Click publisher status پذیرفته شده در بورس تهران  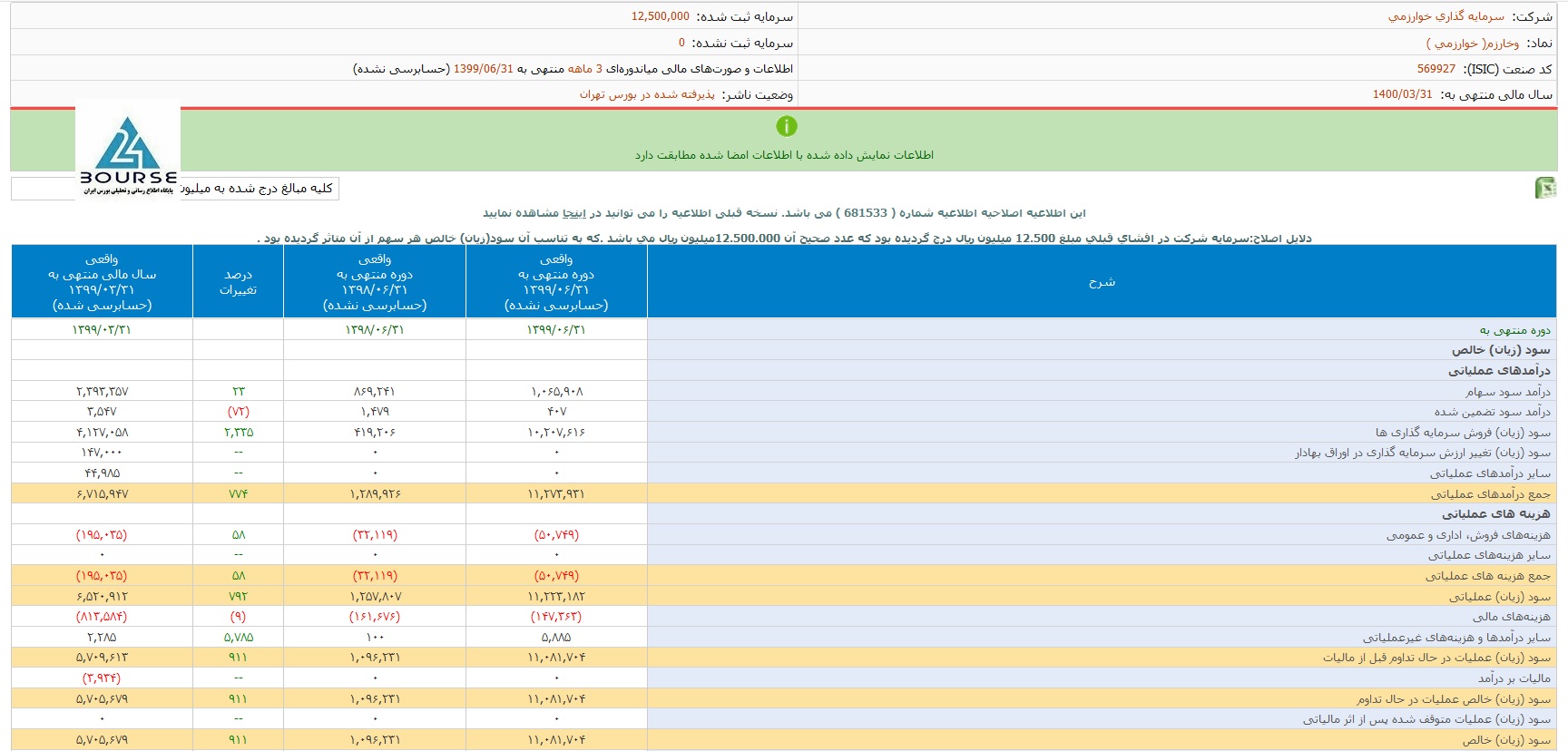pyautogui.click(x=647, y=94)
